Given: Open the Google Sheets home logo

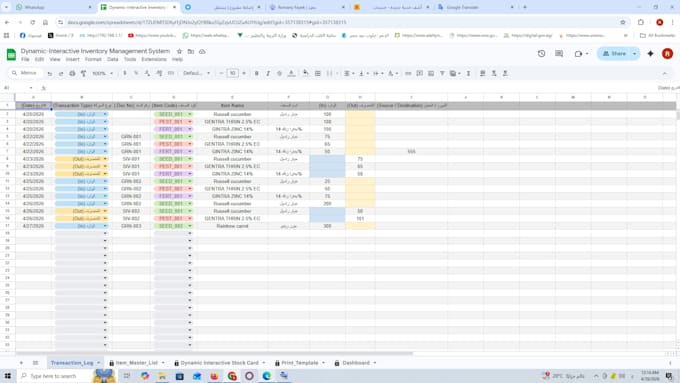Looking at the screenshot, I should point(11,55).
